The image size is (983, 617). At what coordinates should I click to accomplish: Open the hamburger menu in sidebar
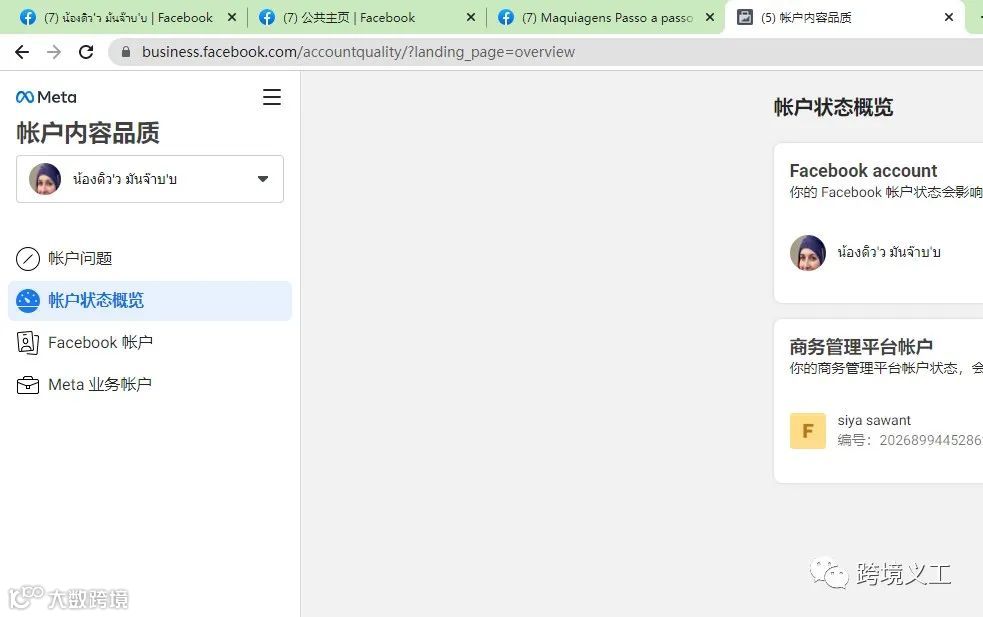pos(271,97)
